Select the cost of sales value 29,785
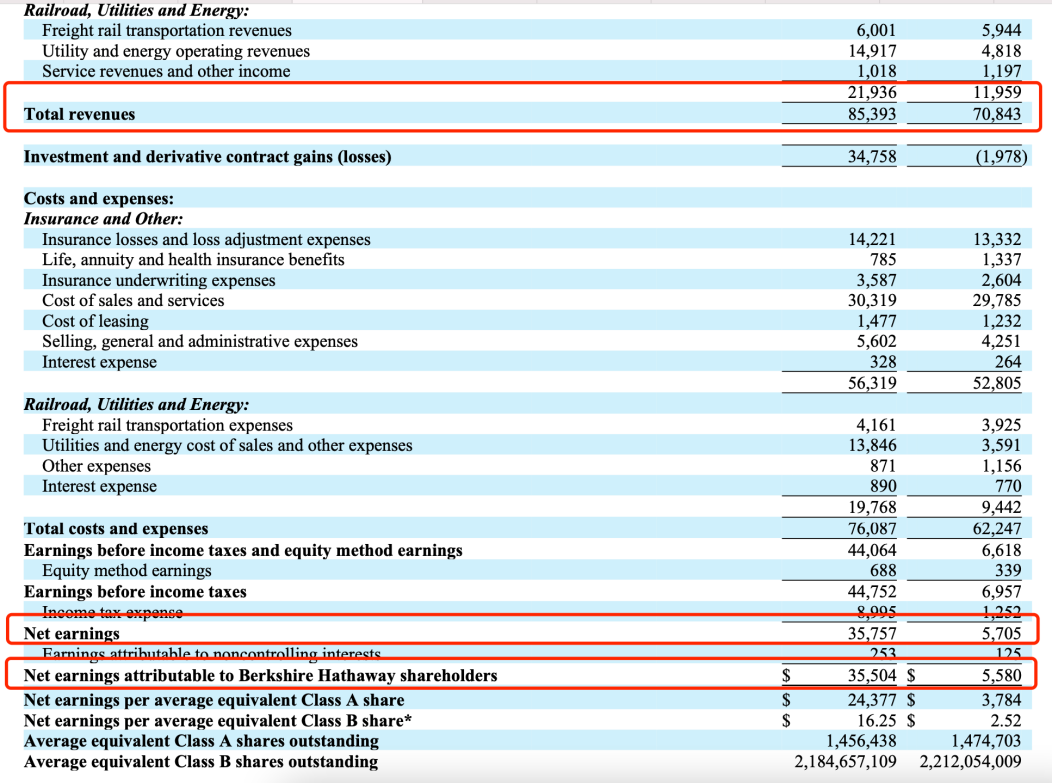This screenshot has width=1052, height=783. tap(997, 301)
